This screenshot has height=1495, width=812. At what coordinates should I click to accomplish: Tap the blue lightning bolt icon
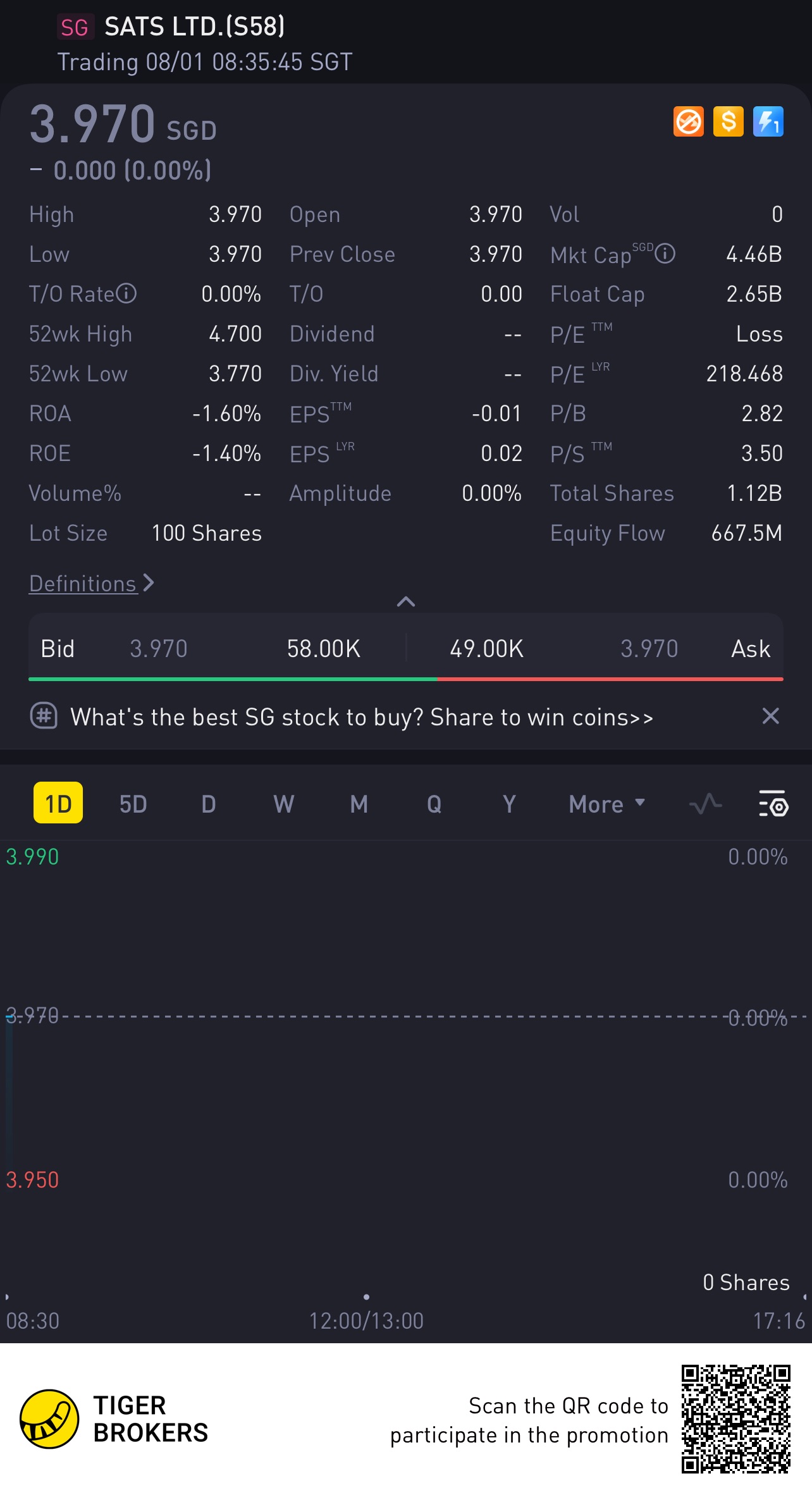768,121
